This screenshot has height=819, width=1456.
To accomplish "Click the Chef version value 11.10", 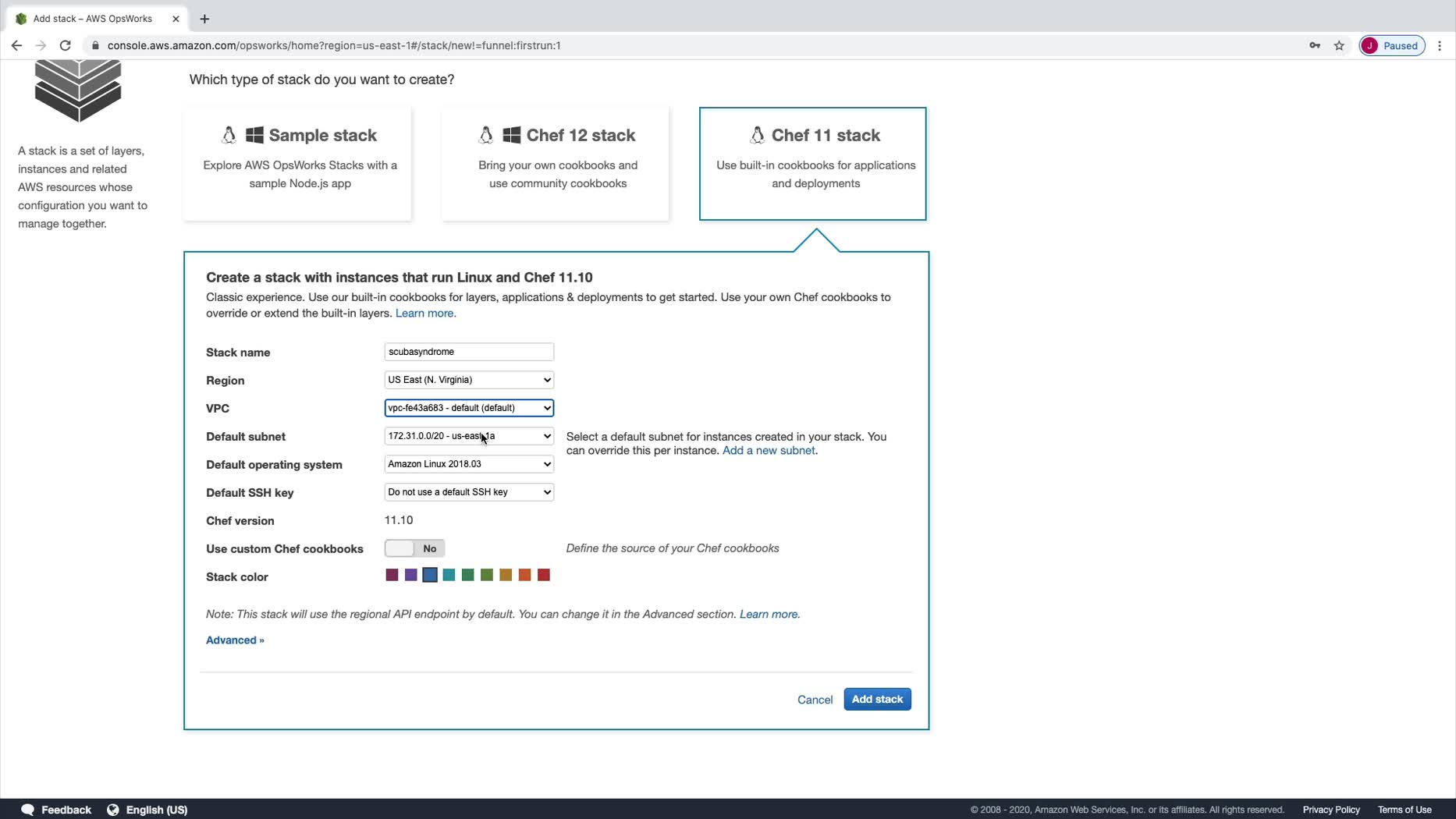I will (399, 520).
